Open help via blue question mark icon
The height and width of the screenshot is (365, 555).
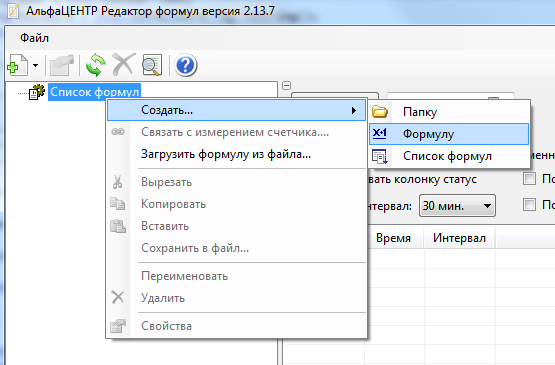[x=185, y=65]
